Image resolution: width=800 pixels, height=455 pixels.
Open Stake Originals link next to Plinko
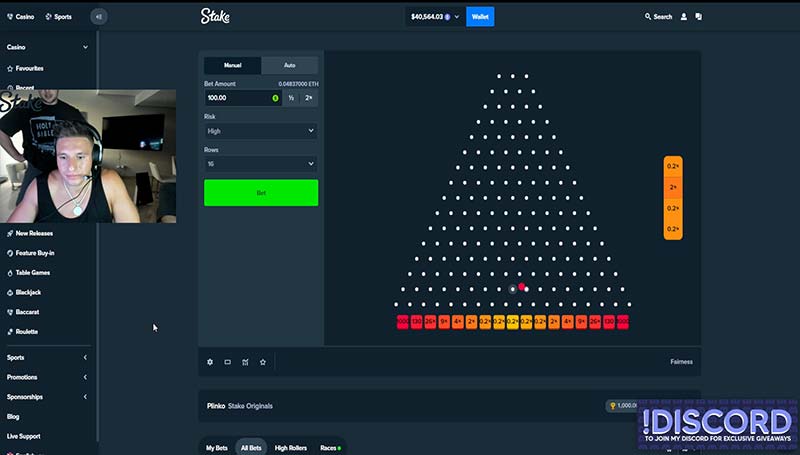[250, 406]
